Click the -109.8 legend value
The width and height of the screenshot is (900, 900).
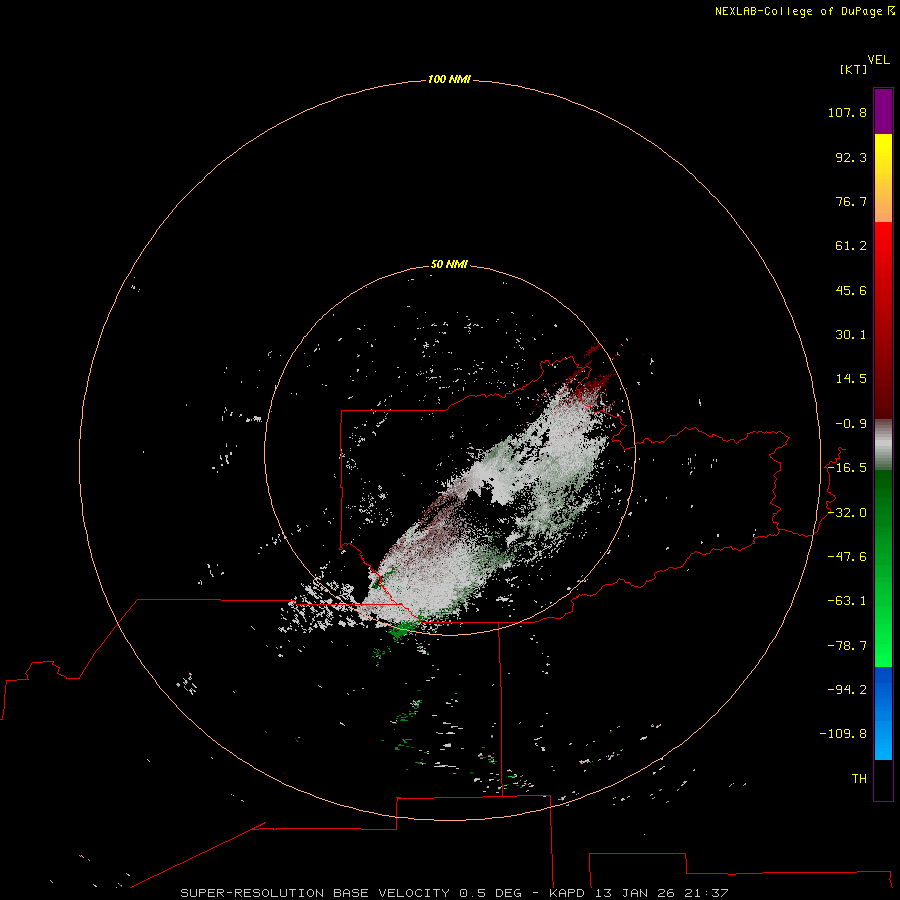coord(843,734)
